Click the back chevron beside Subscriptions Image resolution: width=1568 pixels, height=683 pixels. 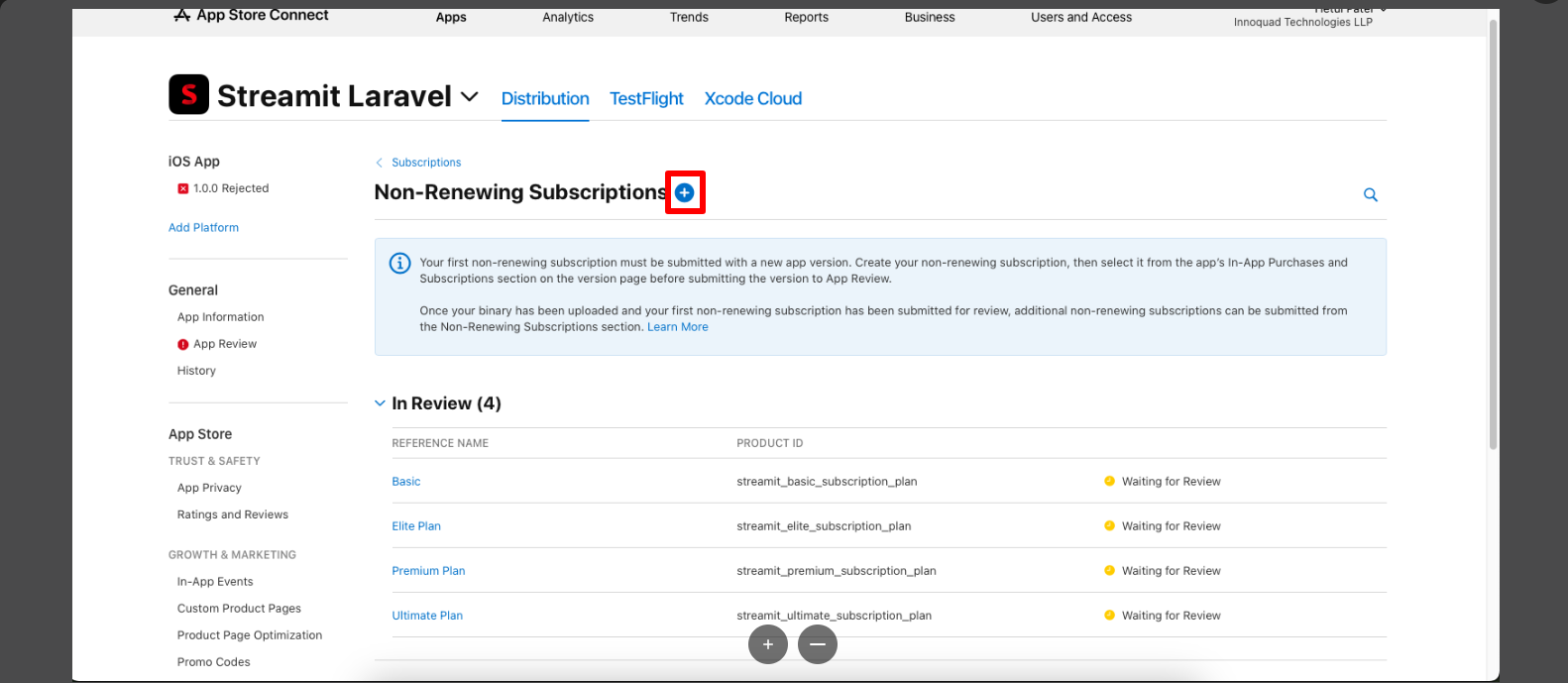pyautogui.click(x=379, y=163)
